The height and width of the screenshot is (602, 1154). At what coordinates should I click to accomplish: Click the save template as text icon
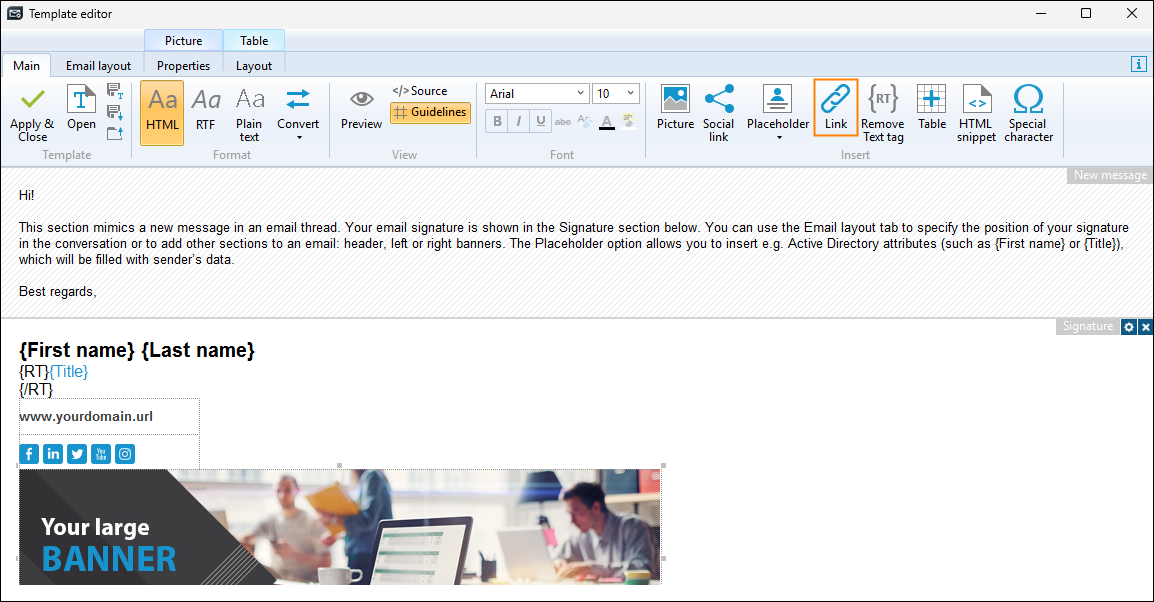tap(115, 91)
